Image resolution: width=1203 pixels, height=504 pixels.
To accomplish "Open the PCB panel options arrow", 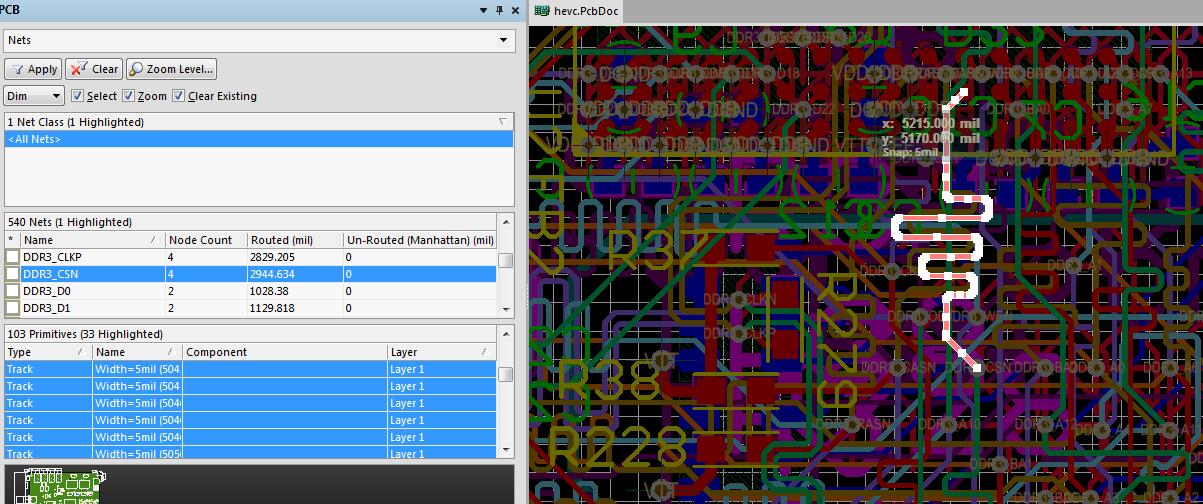I will tap(483, 9).
